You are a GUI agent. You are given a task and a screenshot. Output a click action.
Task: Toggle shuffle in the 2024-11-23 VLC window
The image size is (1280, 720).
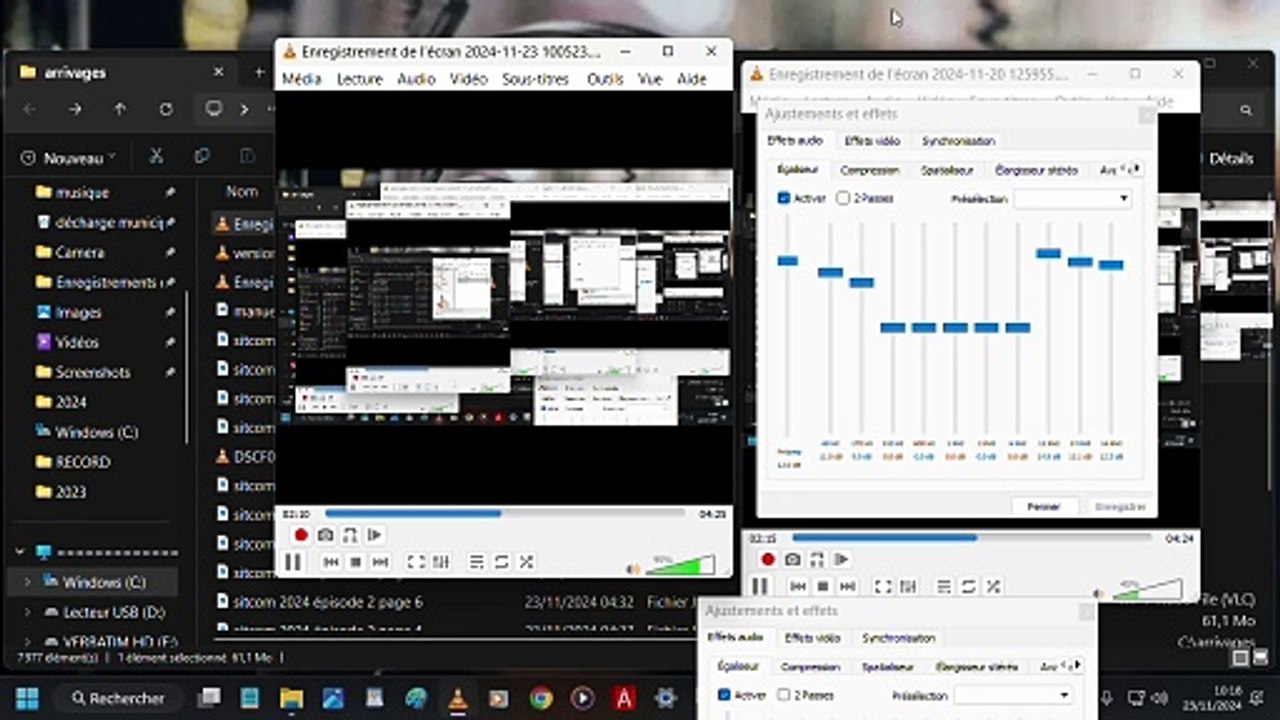point(526,562)
